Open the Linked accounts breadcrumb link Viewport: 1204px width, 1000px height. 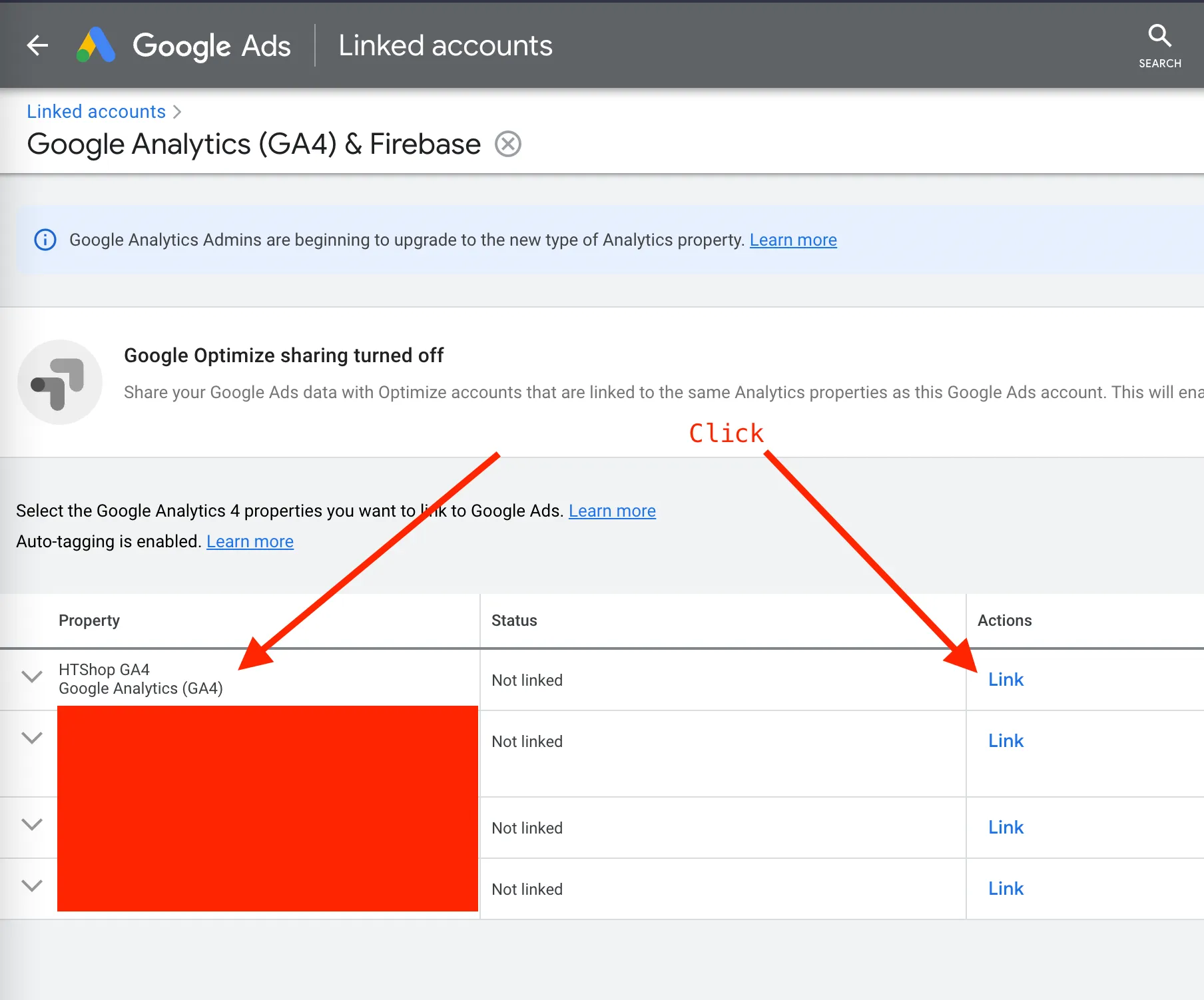96,111
